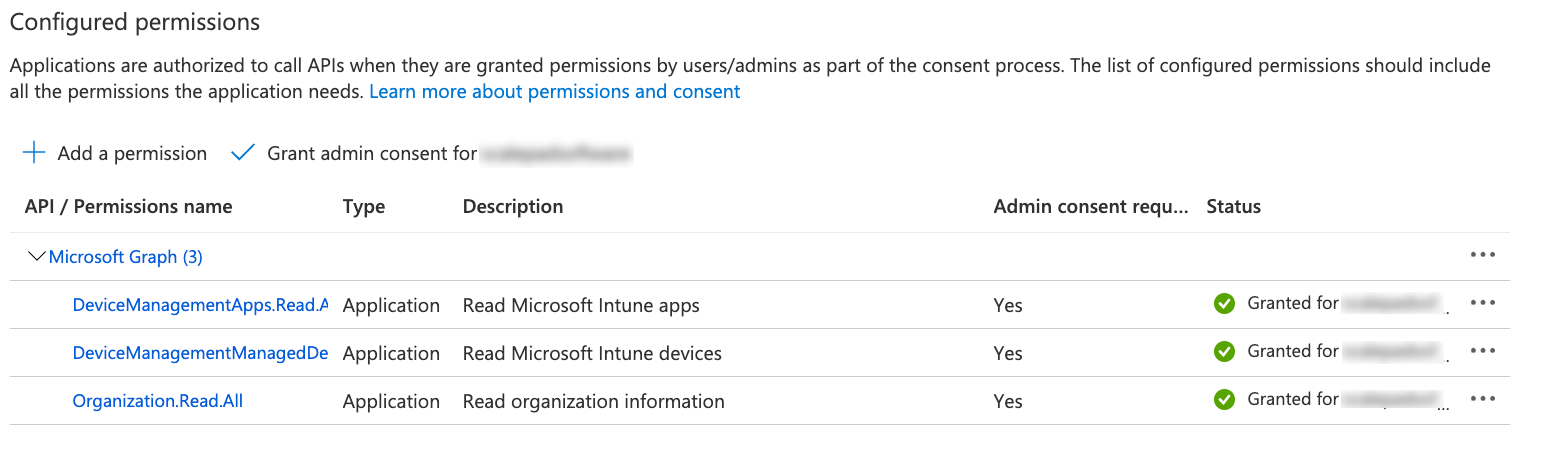The width and height of the screenshot is (1555, 456).
Task: Open the Organization.Read.All permission
Action: click(x=158, y=401)
